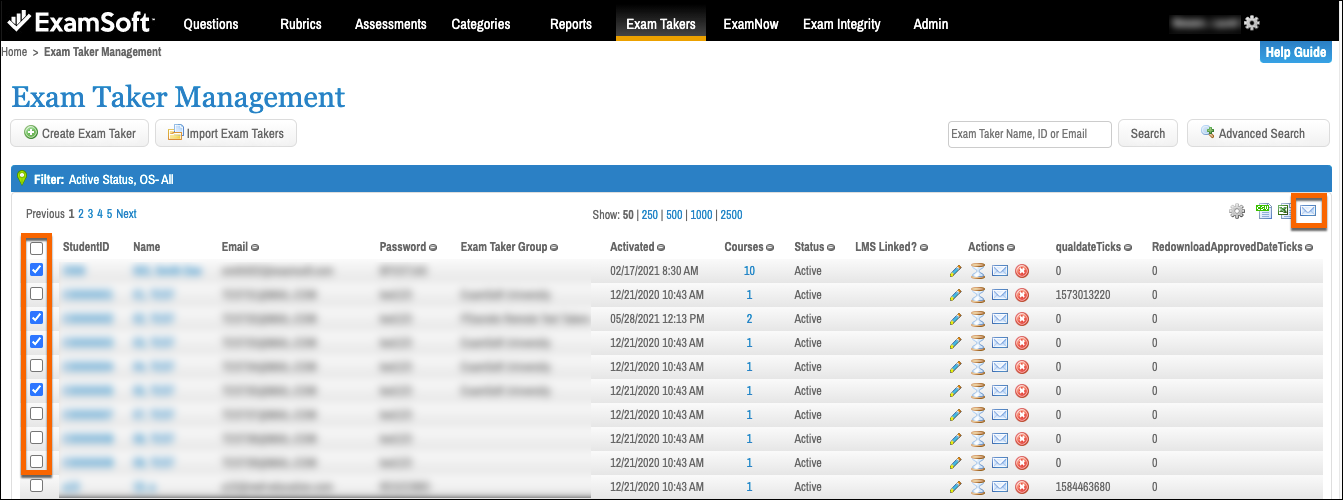Go to the Assessments menu
Image resolution: width=1343 pixels, height=500 pixels.
pos(390,24)
